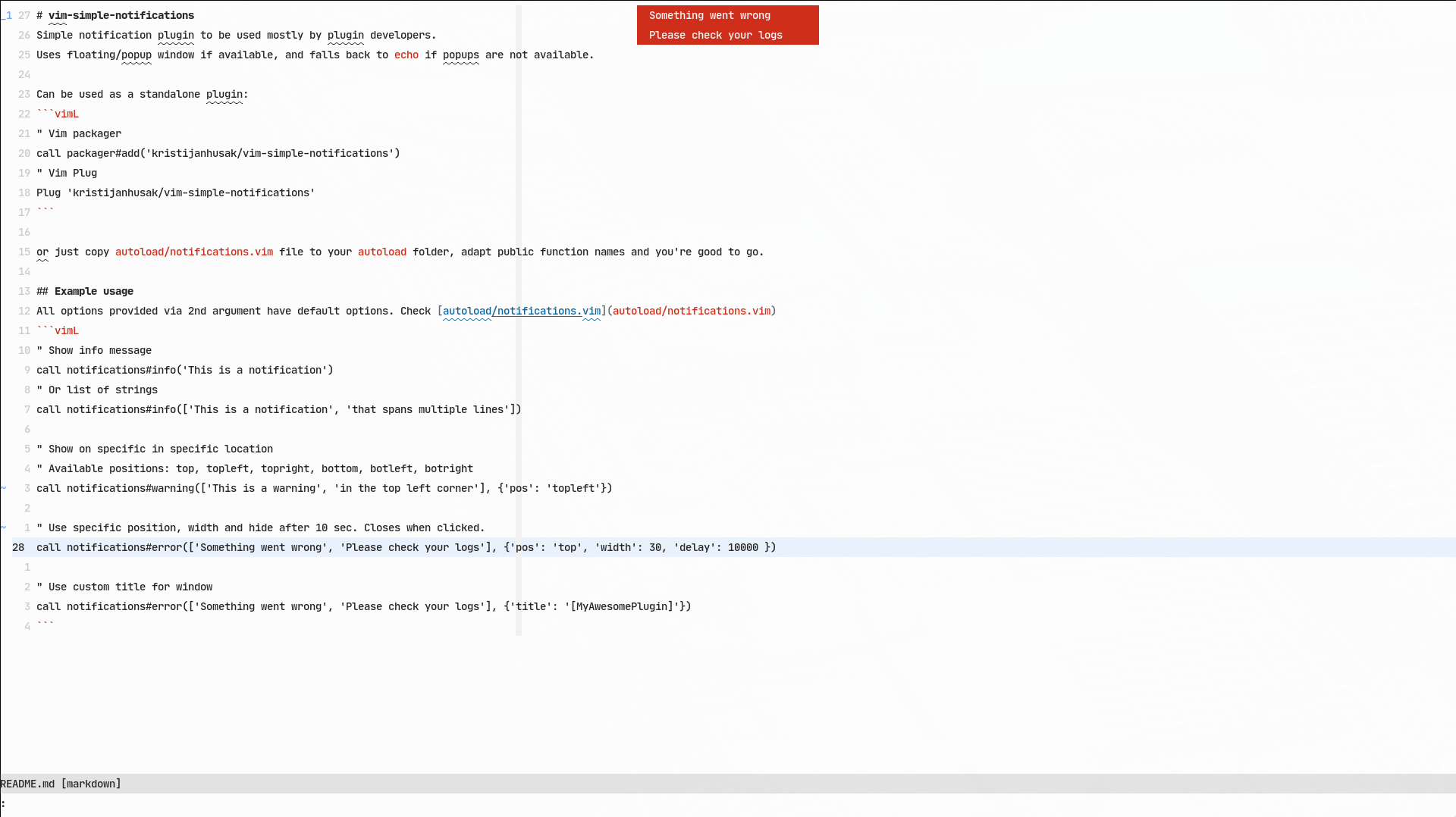Viewport: 1456px width, 817px height.
Task: Click the '# vim-simple-notifications' heading line
Action: 115,15
